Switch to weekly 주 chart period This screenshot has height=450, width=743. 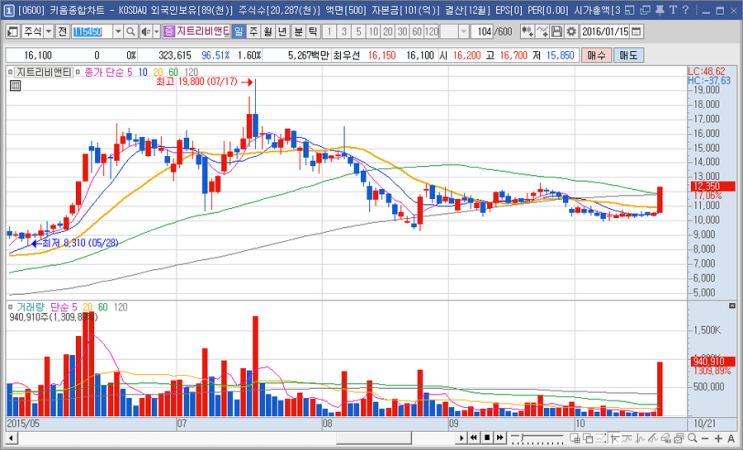click(254, 32)
